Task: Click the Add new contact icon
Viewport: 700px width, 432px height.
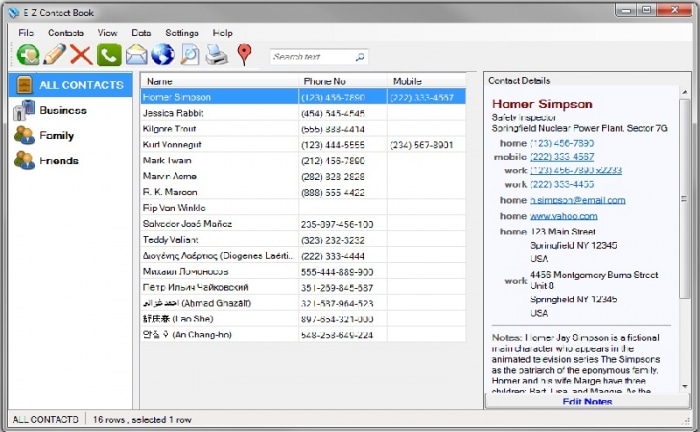Action: click(x=28, y=55)
